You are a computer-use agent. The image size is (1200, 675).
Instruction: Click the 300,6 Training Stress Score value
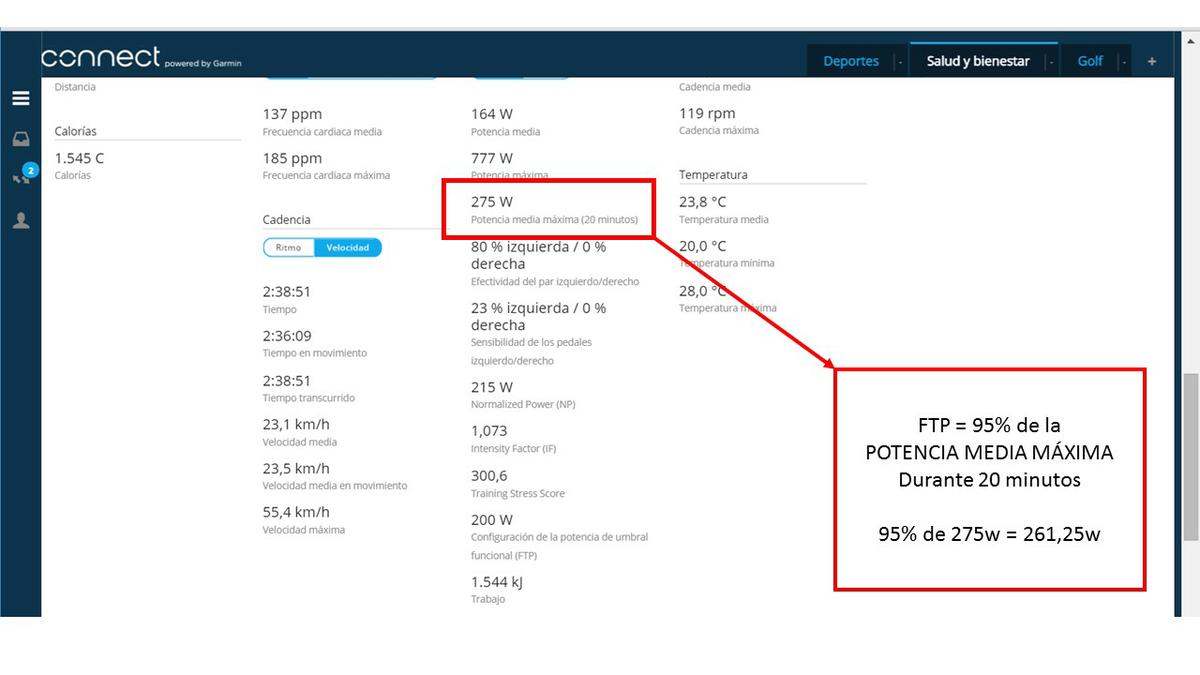[x=489, y=476]
